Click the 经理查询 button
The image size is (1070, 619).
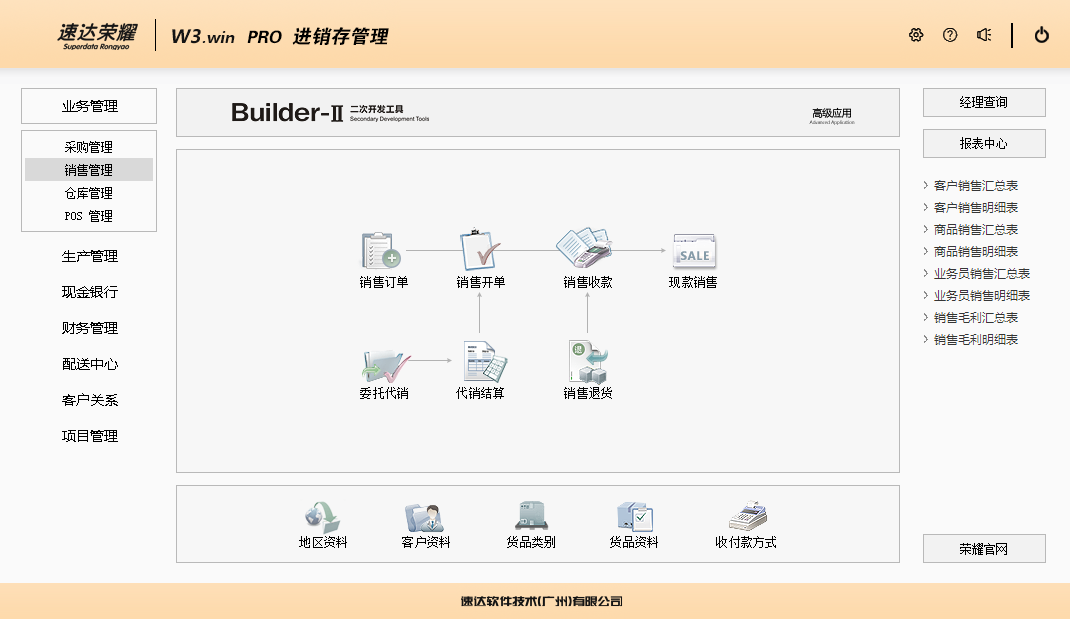click(984, 102)
